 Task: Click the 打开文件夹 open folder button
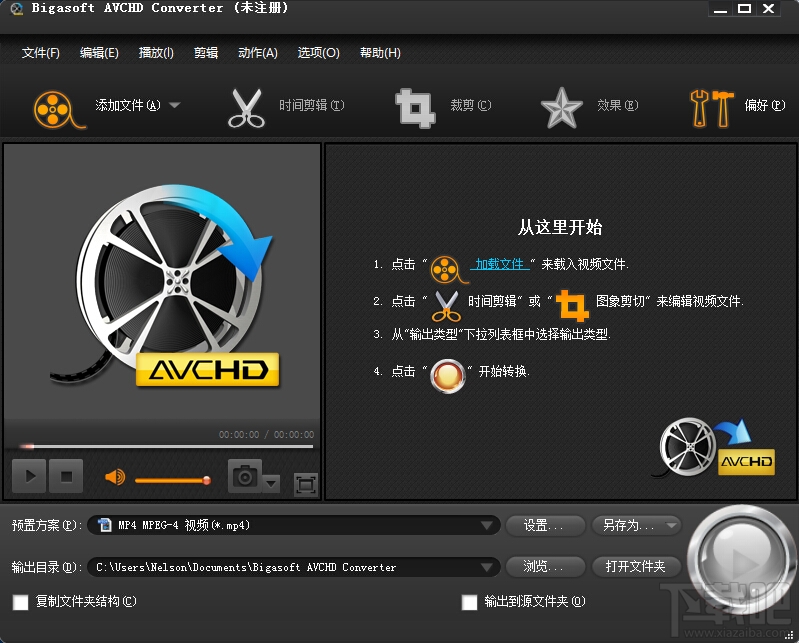click(x=636, y=567)
